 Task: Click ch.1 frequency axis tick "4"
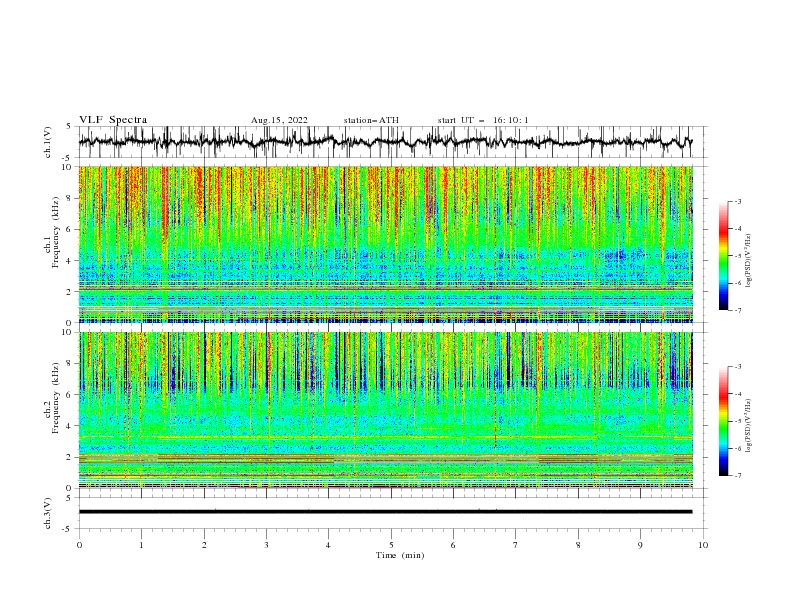[70, 261]
